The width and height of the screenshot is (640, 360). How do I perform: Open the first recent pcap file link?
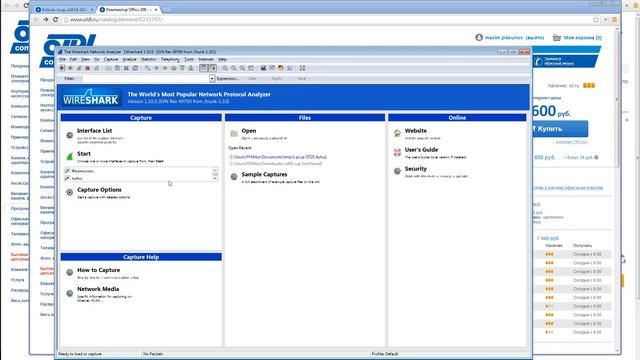[278, 157]
